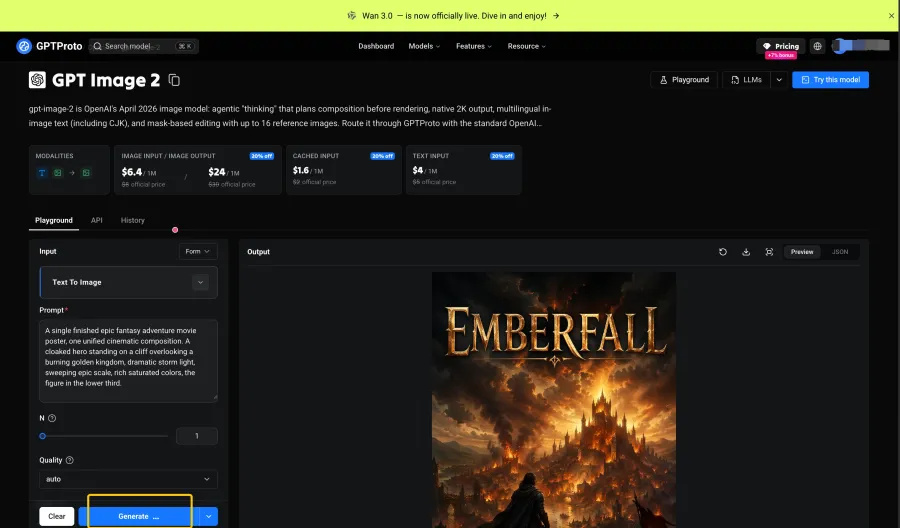The image size is (900, 528).
Task: Adjust the N slider handle
Action: click(42, 436)
